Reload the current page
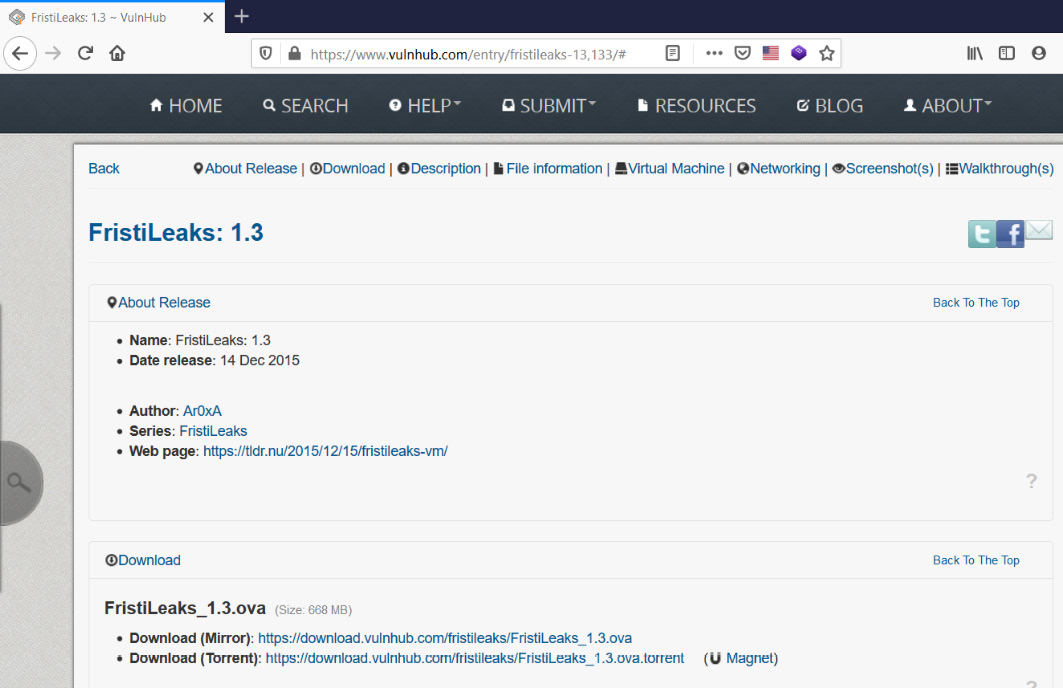Image resolution: width=1063 pixels, height=688 pixels. tap(85, 53)
